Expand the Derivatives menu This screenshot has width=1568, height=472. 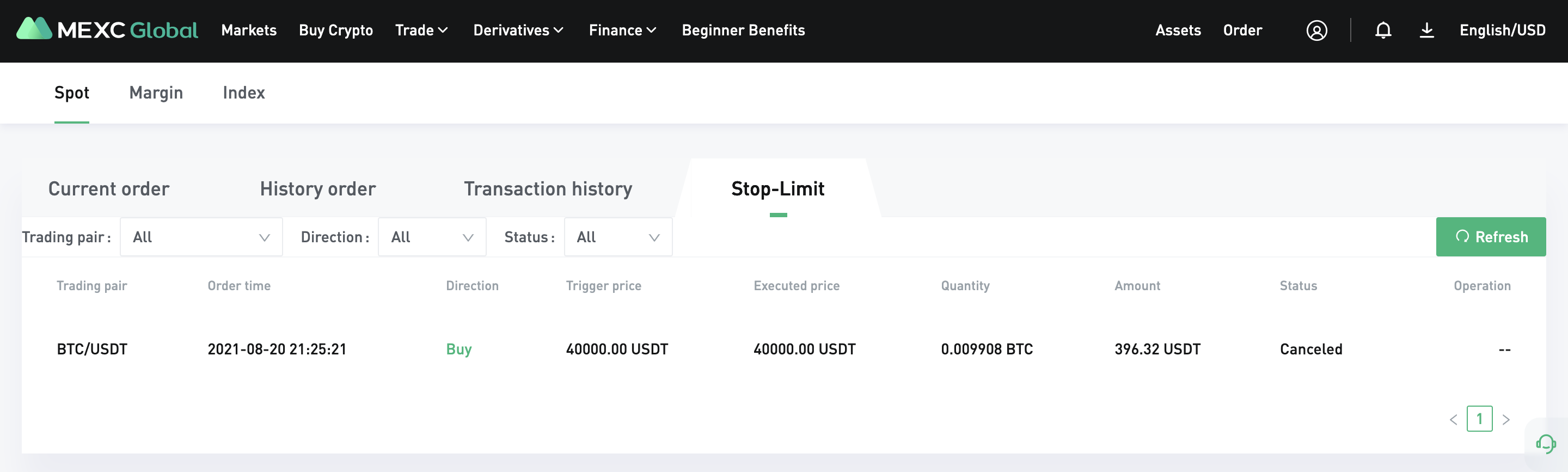pos(519,30)
